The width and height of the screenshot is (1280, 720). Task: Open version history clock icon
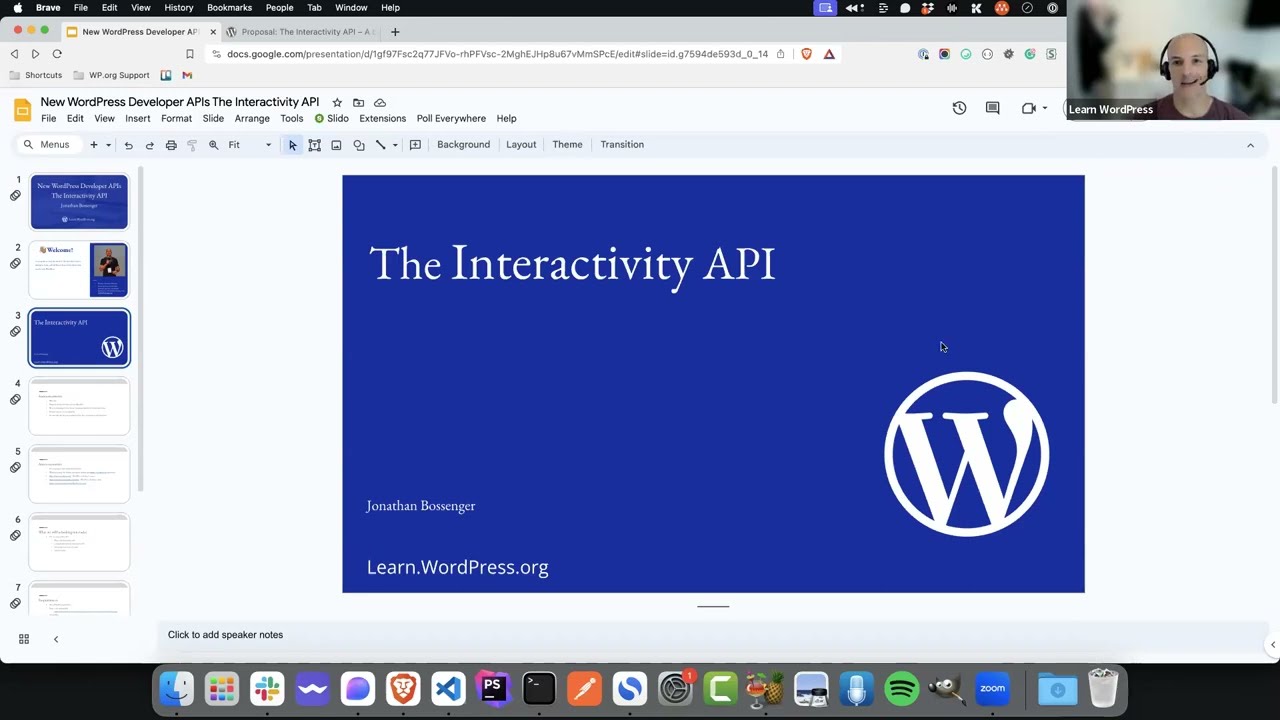point(959,108)
